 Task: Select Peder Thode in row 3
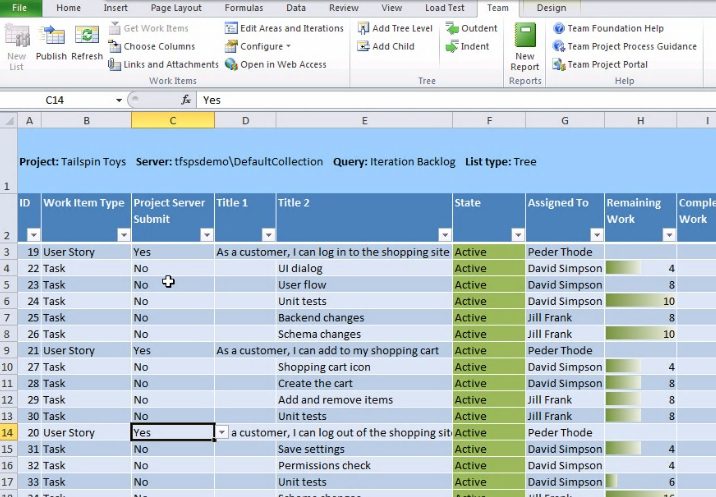pyautogui.click(x=565, y=252)
